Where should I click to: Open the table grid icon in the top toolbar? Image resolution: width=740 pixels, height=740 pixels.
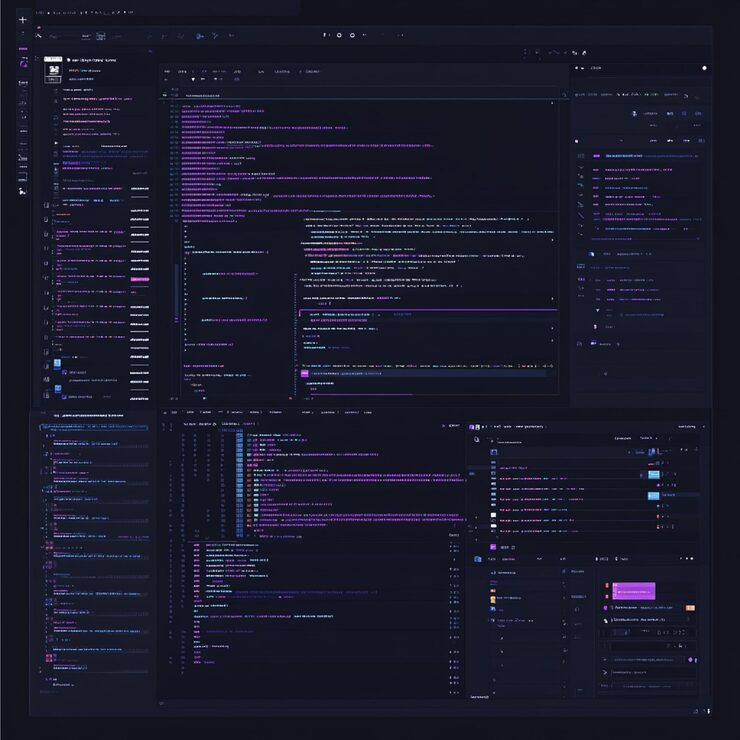click(101, 36)
